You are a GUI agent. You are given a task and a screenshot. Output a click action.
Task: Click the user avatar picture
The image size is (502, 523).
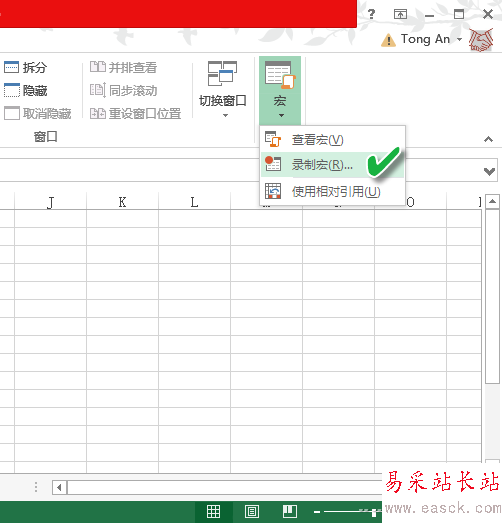[481, 40]
